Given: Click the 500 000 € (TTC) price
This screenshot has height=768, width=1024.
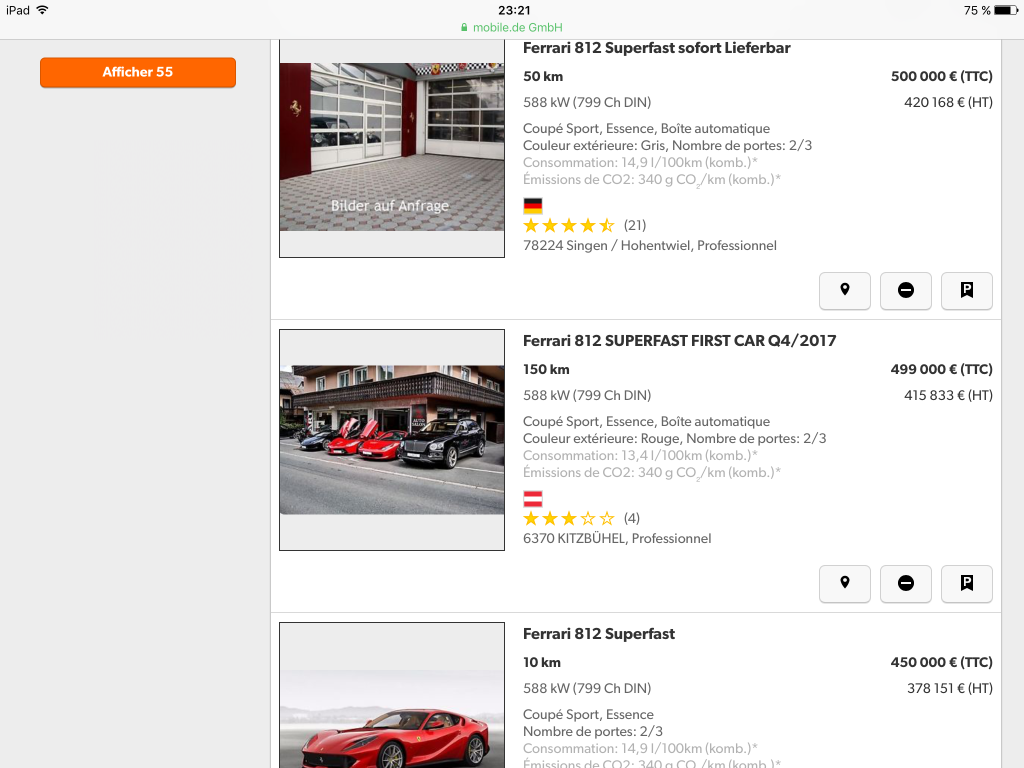Looking at the screenshot, I should [941, 76].
